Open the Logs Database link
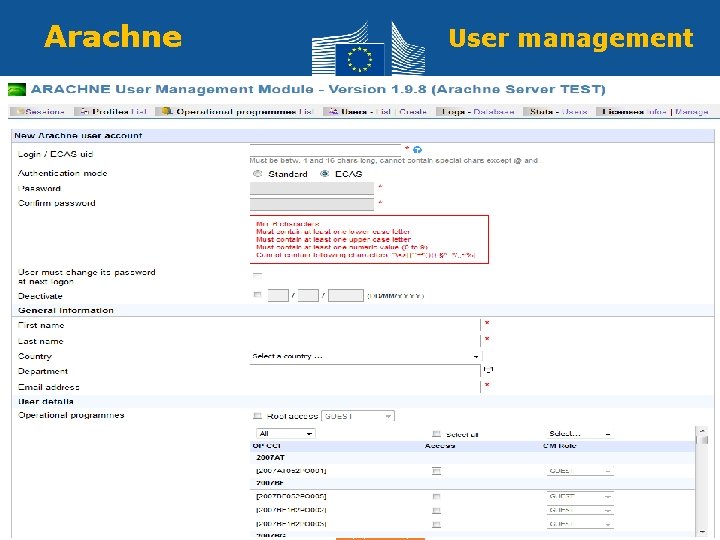 [x=494, y=112]
